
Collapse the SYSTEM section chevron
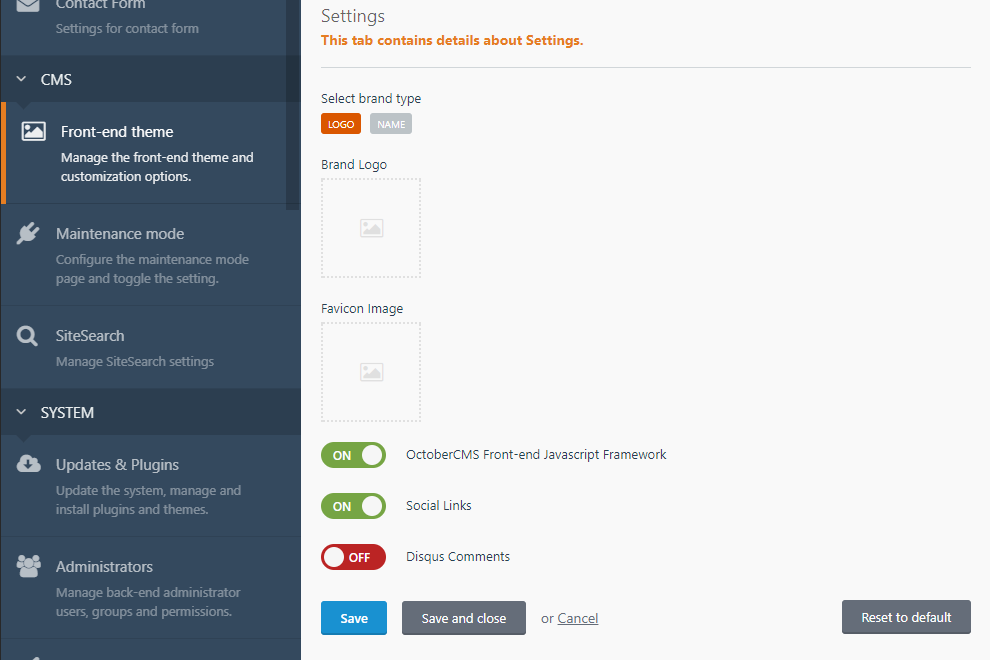21,412
